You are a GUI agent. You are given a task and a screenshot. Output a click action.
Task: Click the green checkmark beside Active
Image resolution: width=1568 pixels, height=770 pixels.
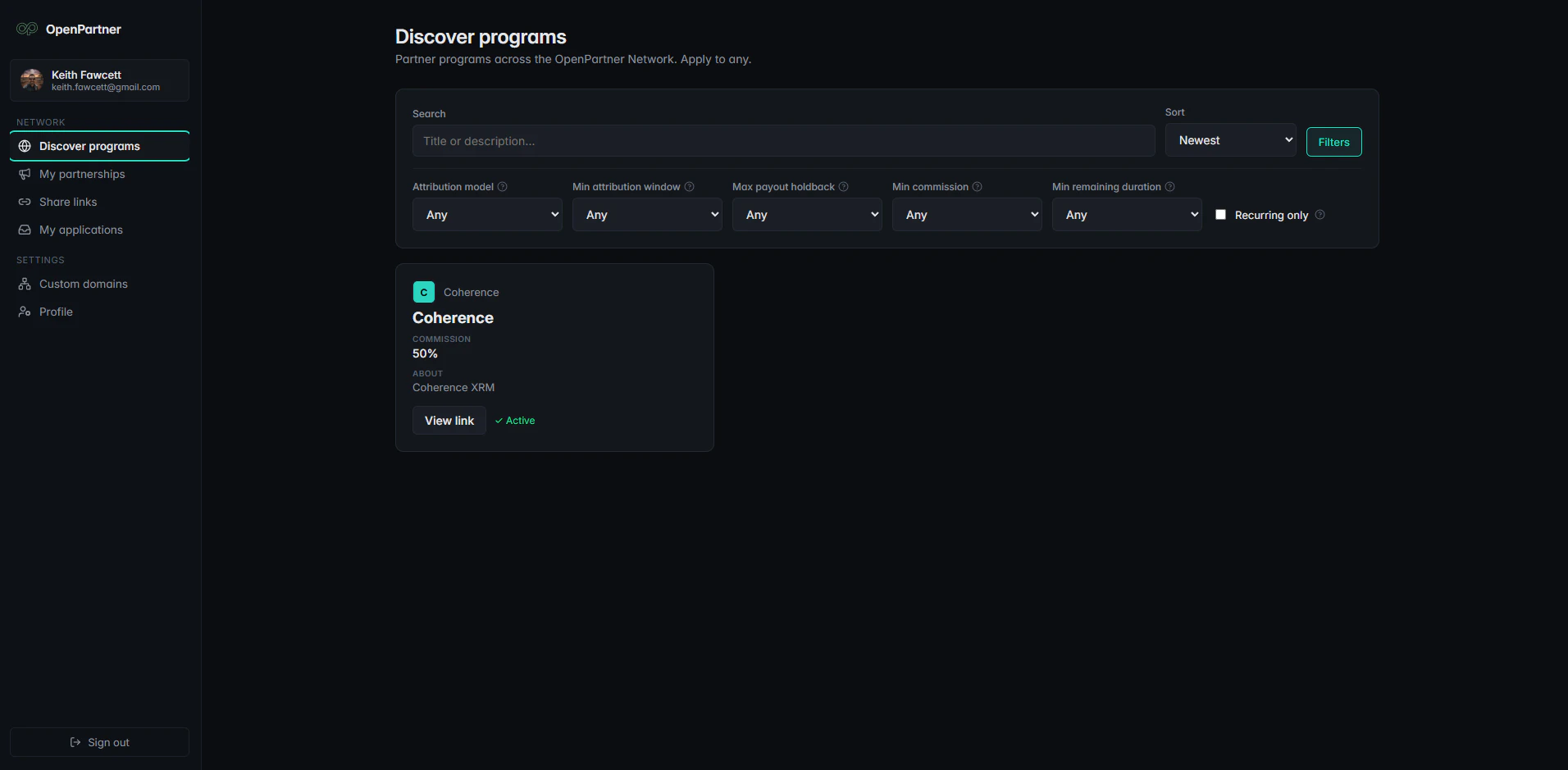pyautogui.click(x=499, y=421)
